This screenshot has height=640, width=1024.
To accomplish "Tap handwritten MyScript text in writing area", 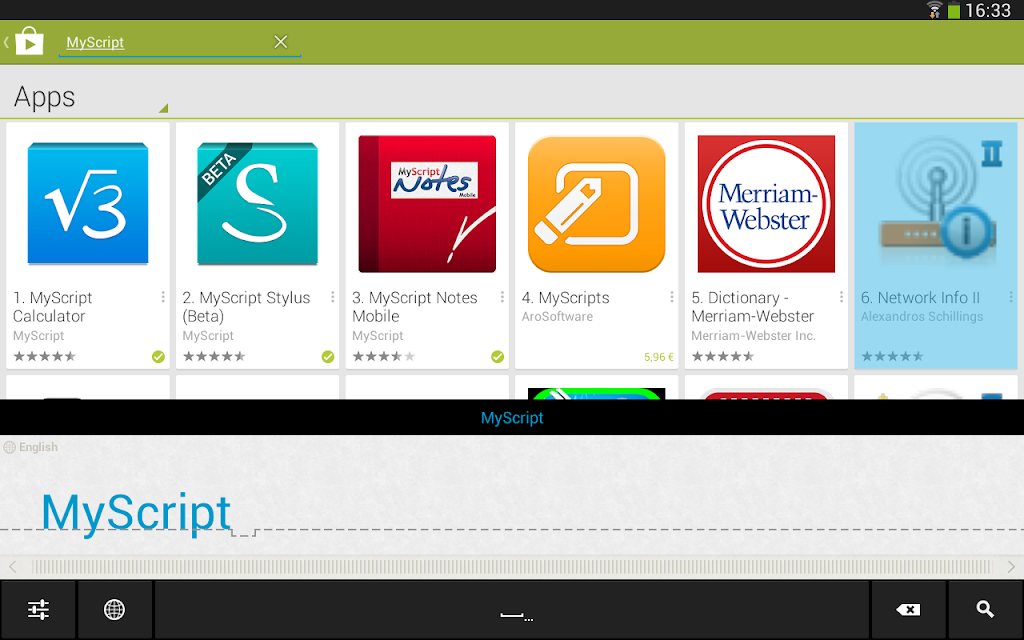I will click(x=136, y=513).
